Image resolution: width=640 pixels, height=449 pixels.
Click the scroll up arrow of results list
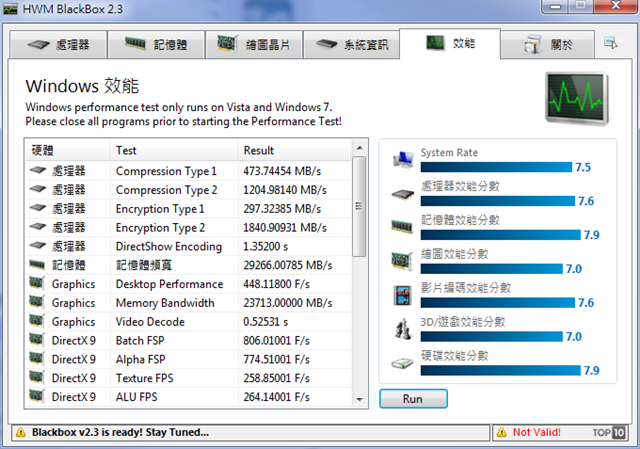359,148
